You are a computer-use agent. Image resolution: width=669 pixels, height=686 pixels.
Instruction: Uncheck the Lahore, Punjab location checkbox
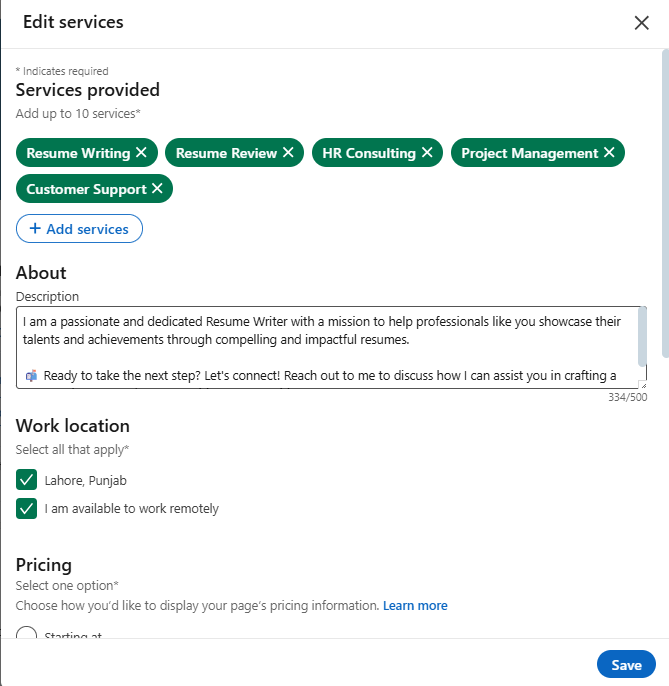(x=26, y=480)
